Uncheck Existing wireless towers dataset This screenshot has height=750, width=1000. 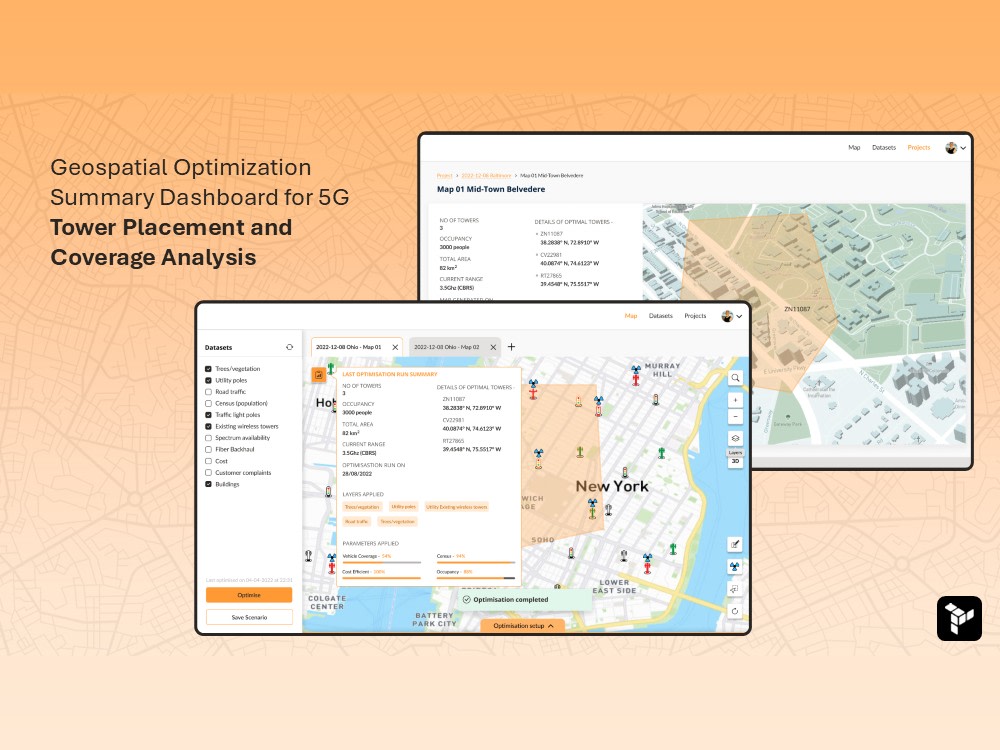click(x=209, y=426)
